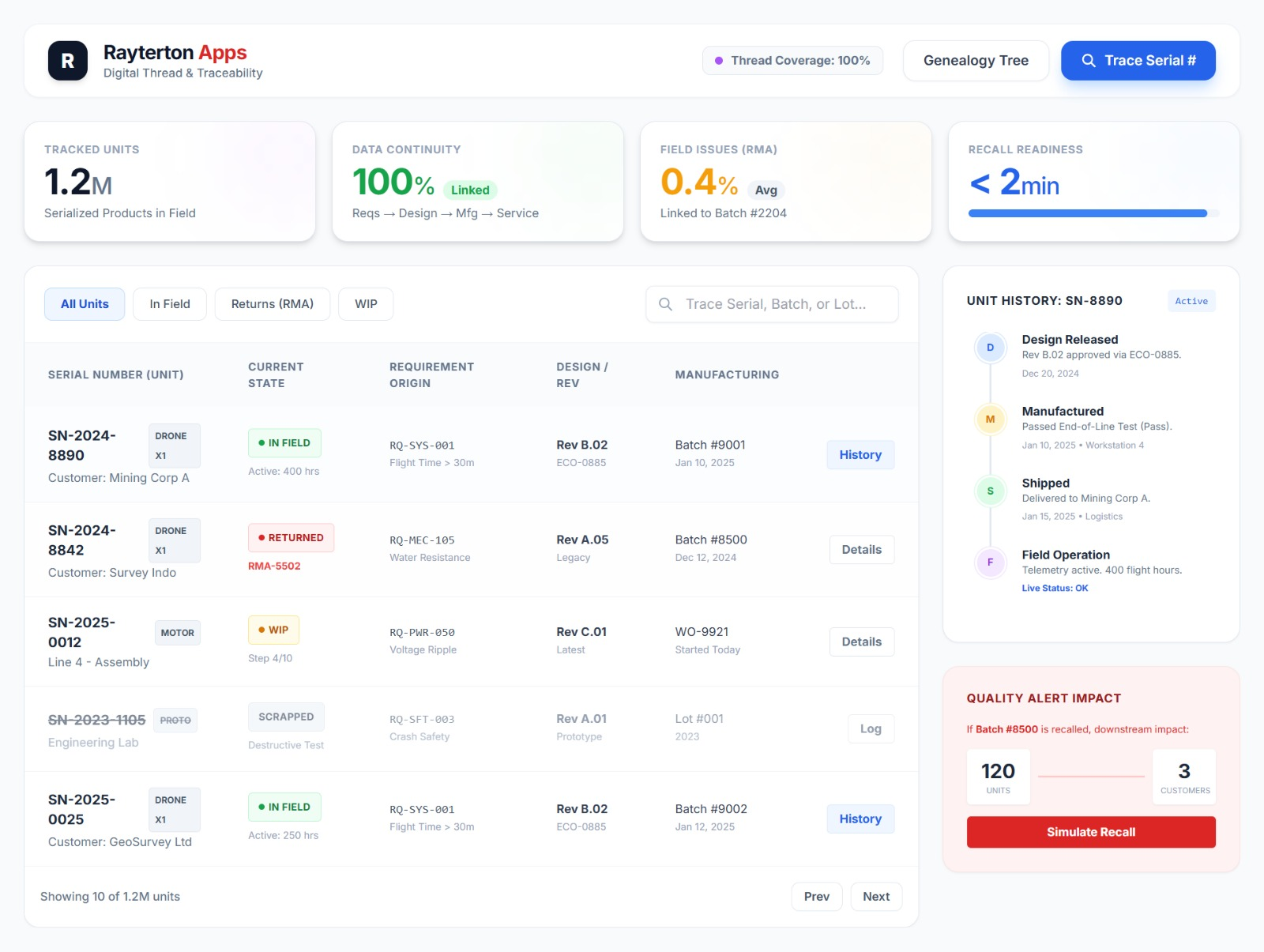Viewport: 1264px width, 952px height.
Task: Switch to the In Field tab
Action: 170,304
